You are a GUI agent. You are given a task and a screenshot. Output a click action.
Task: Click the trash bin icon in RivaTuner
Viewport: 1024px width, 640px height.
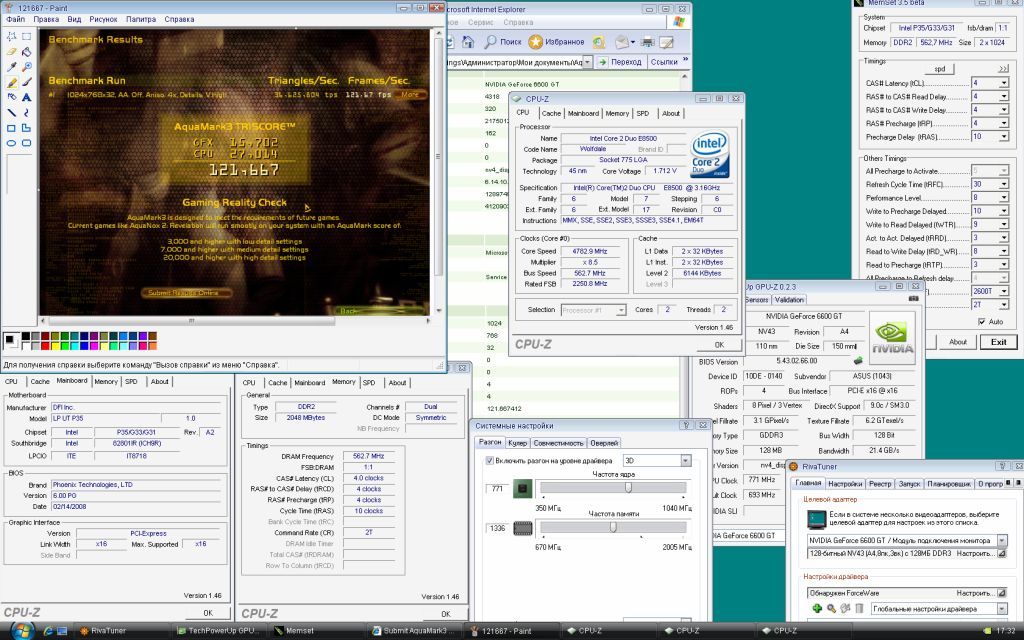point(859,609)
